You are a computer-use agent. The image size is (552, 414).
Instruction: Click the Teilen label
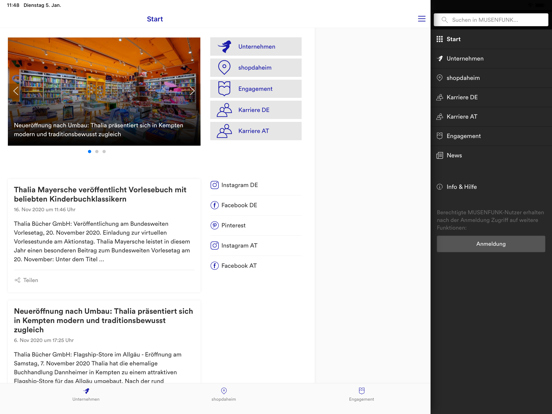click(31, 280)
